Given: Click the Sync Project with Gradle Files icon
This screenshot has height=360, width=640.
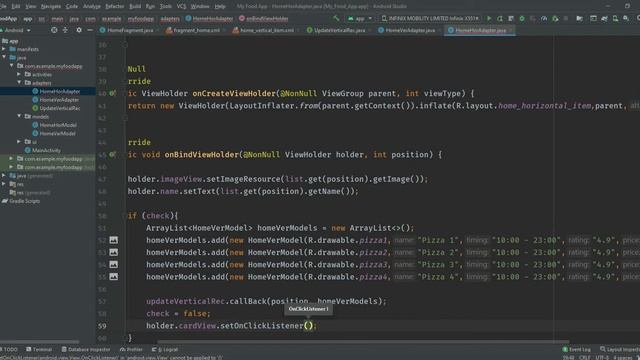Looking at the screenshot, I should [604, 18].
